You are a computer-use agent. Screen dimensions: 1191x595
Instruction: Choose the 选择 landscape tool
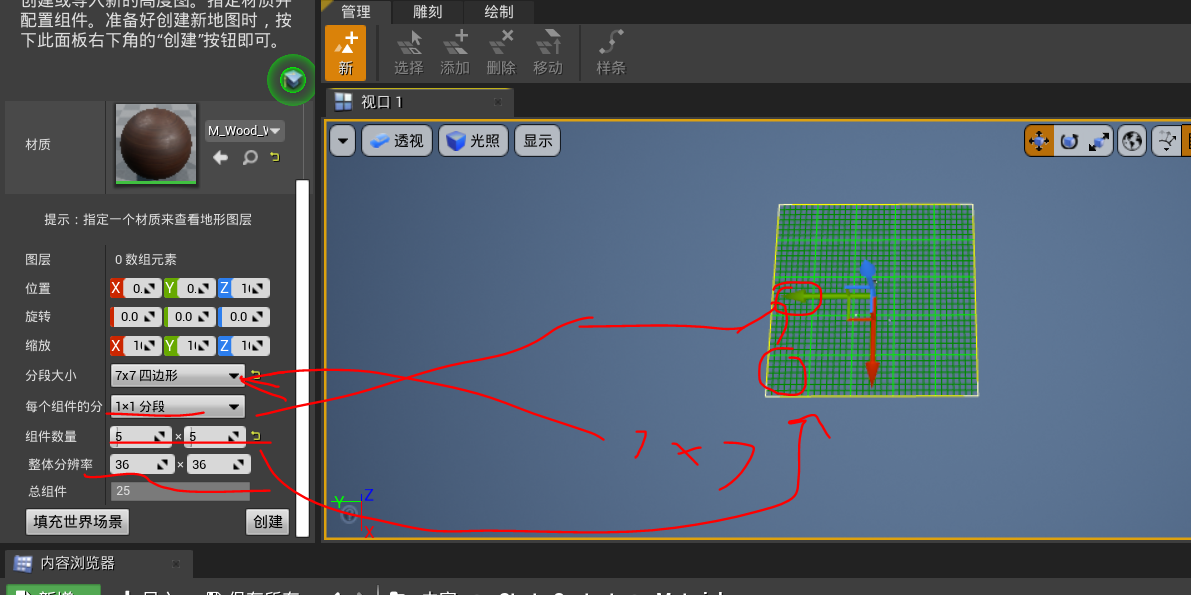tap(409, 53)
